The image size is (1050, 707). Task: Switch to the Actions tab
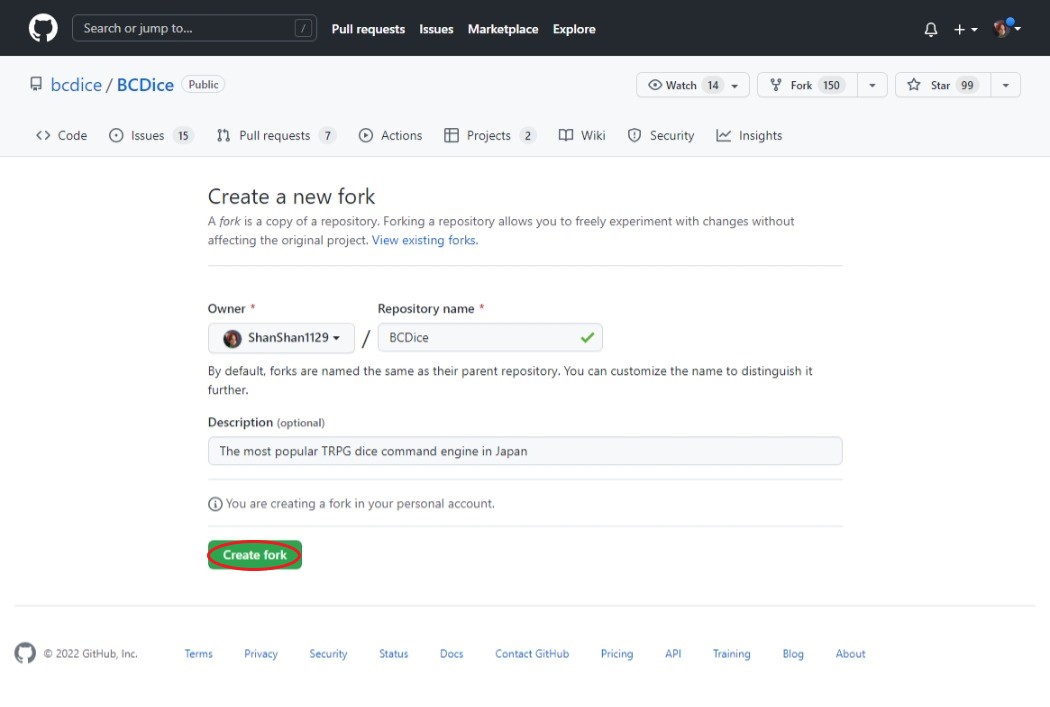tap(390, 135)
